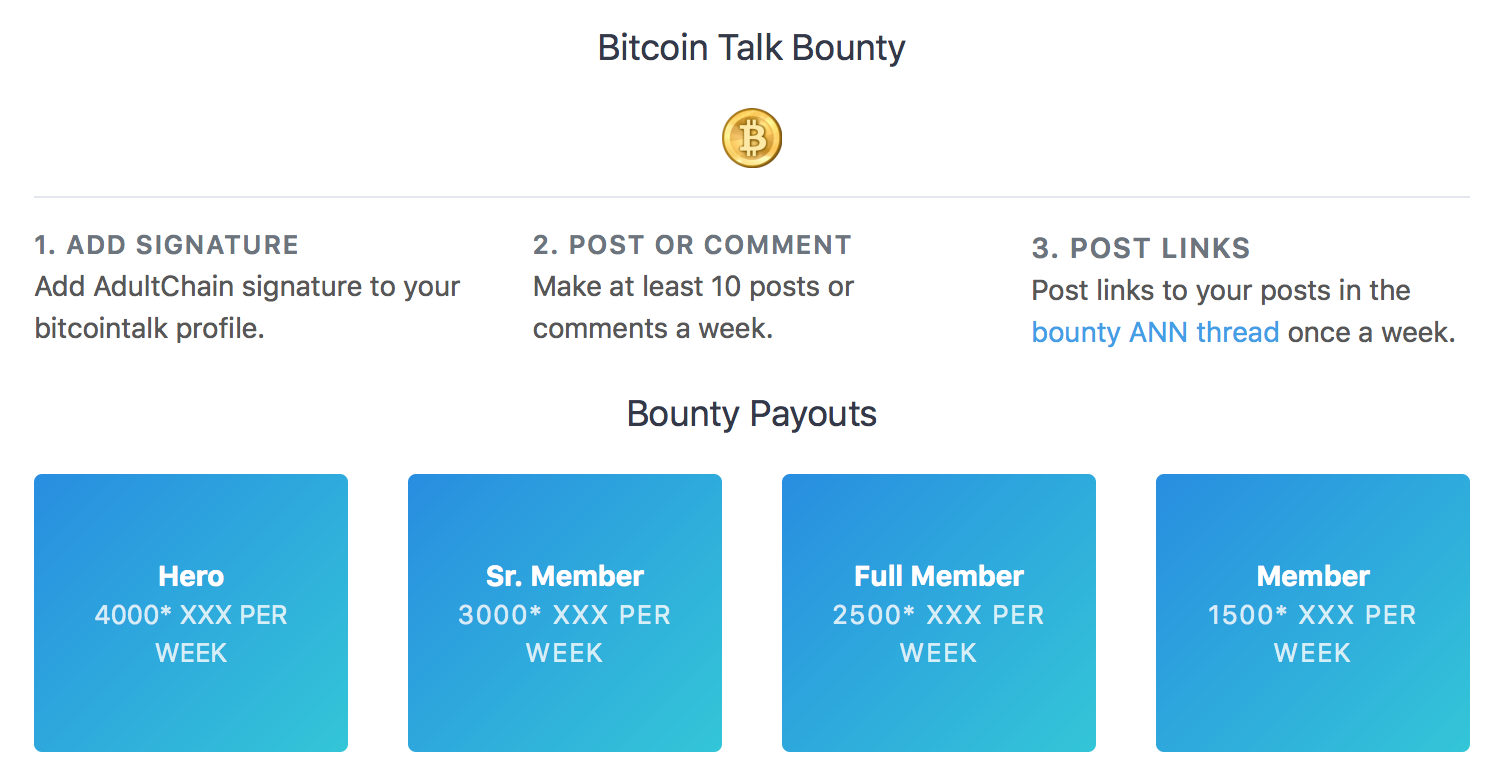Click the 3000* XXX PER WEEK amount
Image resolution: width=1496 pixels, height=776 pixels.
565,634
